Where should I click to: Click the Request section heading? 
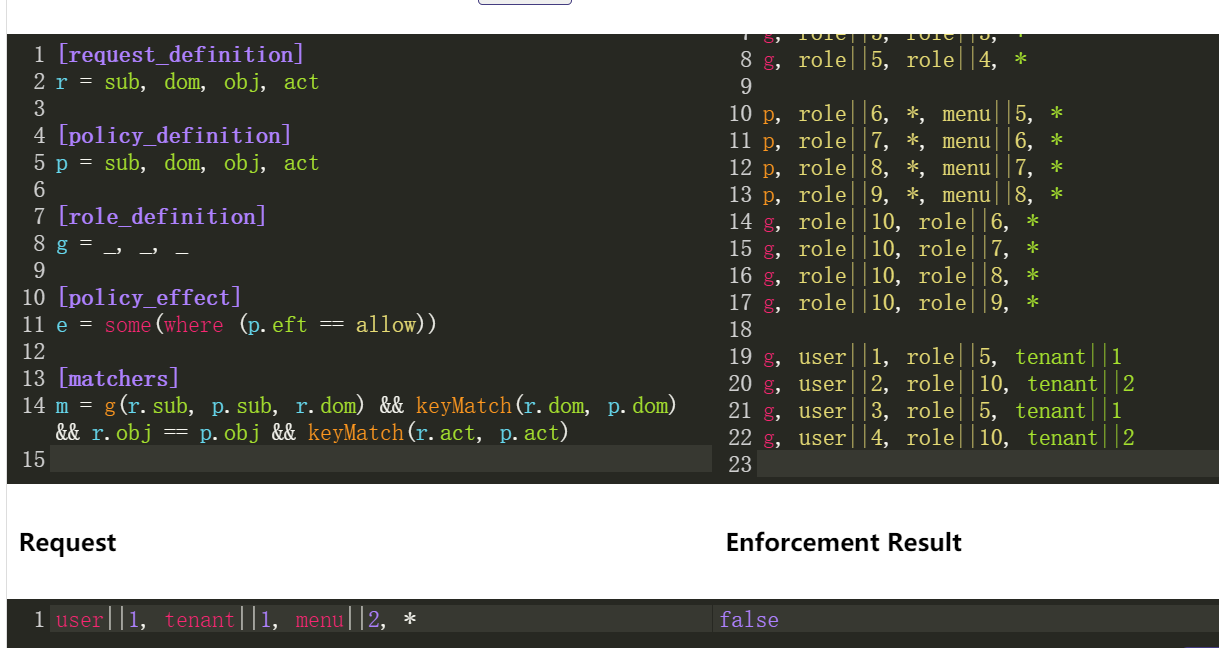pos(67,542)
